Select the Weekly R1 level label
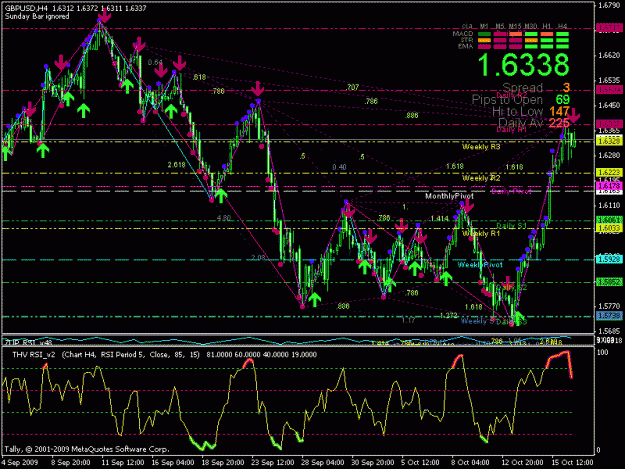625x469 pixels. [481, 234]
